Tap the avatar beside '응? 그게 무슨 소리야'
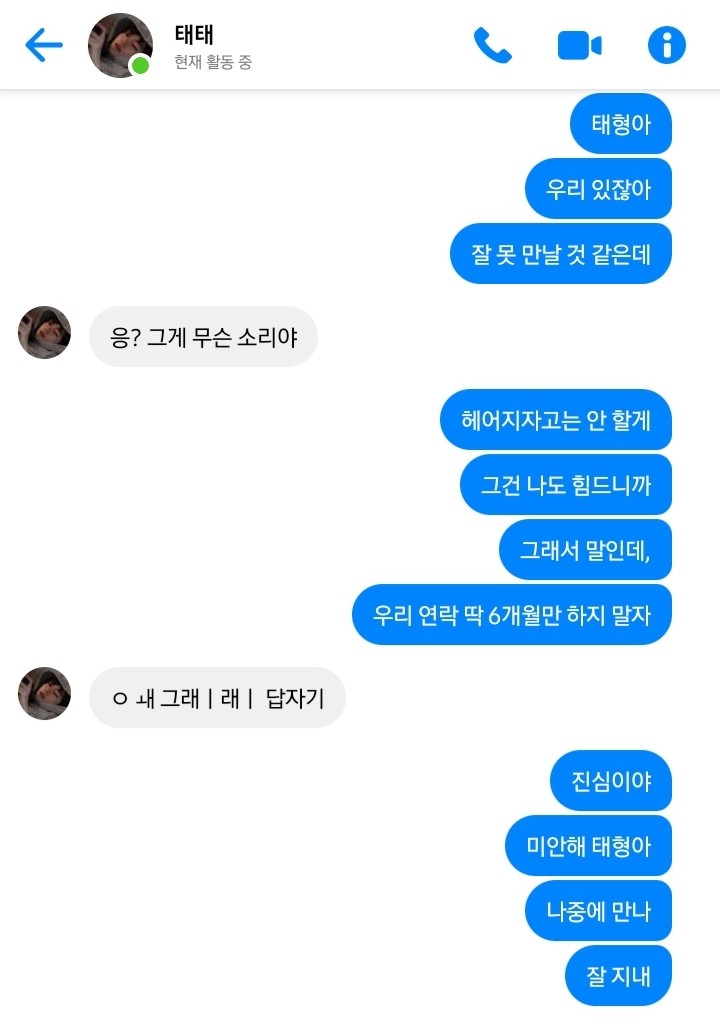Screen dimensions: 720x1019 point(44,333)
